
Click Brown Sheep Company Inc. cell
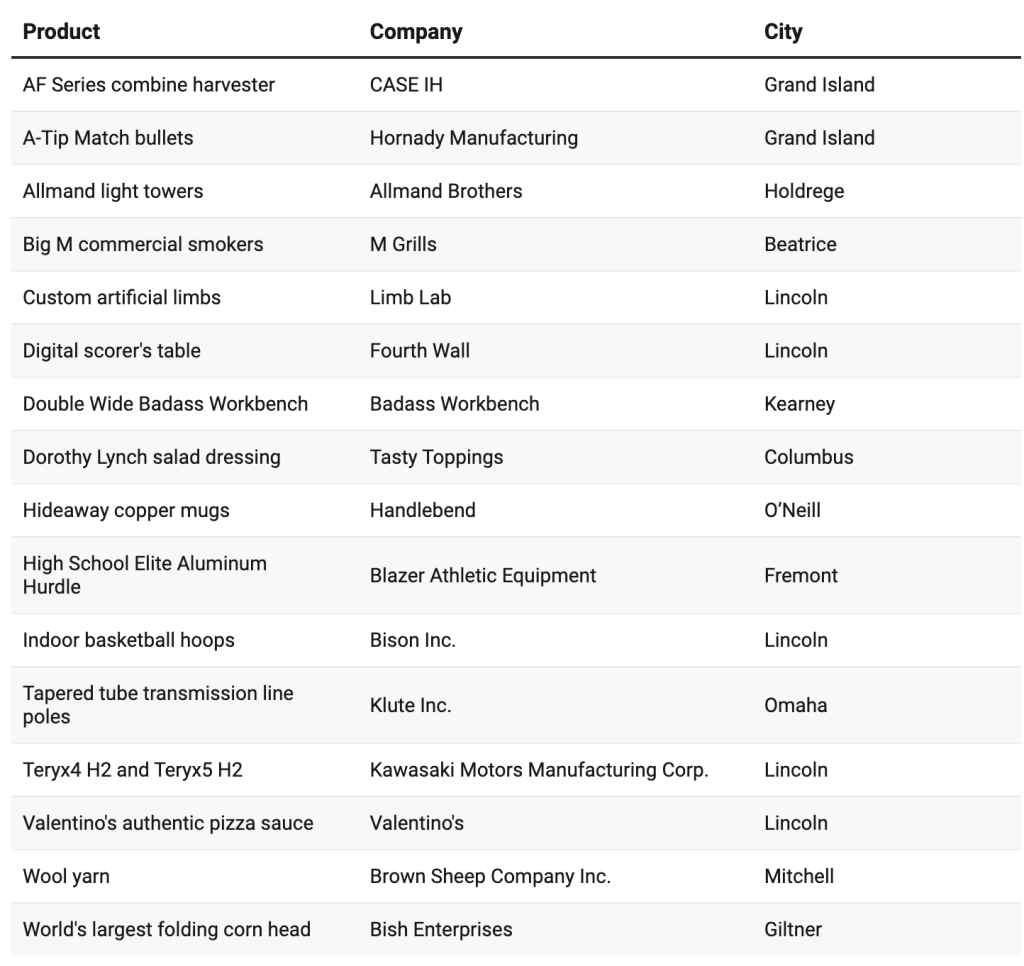click(x=490, y=876)
